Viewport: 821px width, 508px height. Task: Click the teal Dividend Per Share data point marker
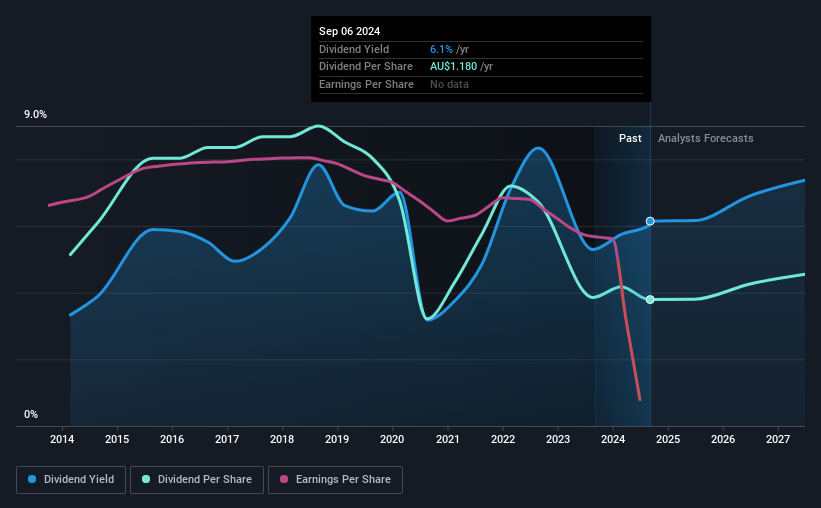point(650,300)
